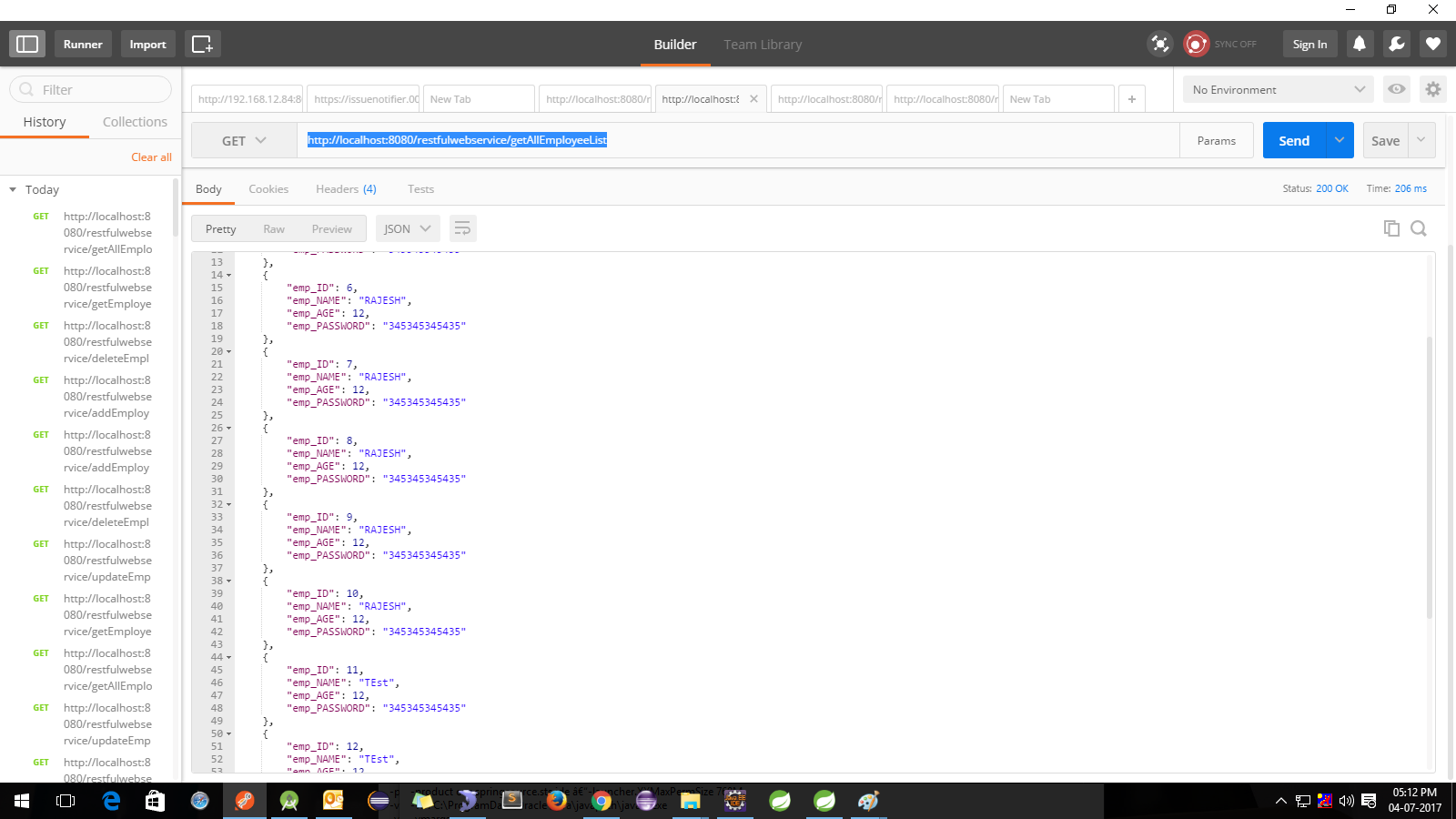Click the Twitter bird icon
Viewport: 1456px width, 819px height.
point(1396,44)
